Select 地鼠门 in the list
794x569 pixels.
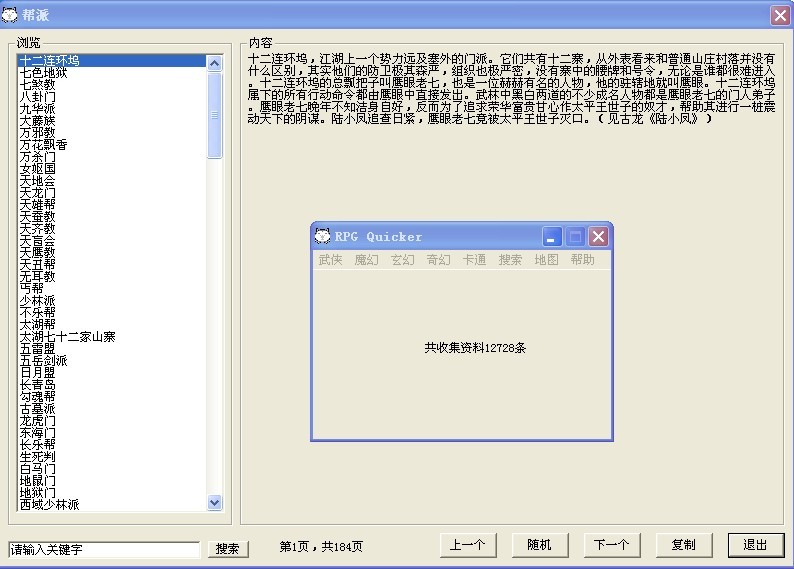[x=112, y=481]
